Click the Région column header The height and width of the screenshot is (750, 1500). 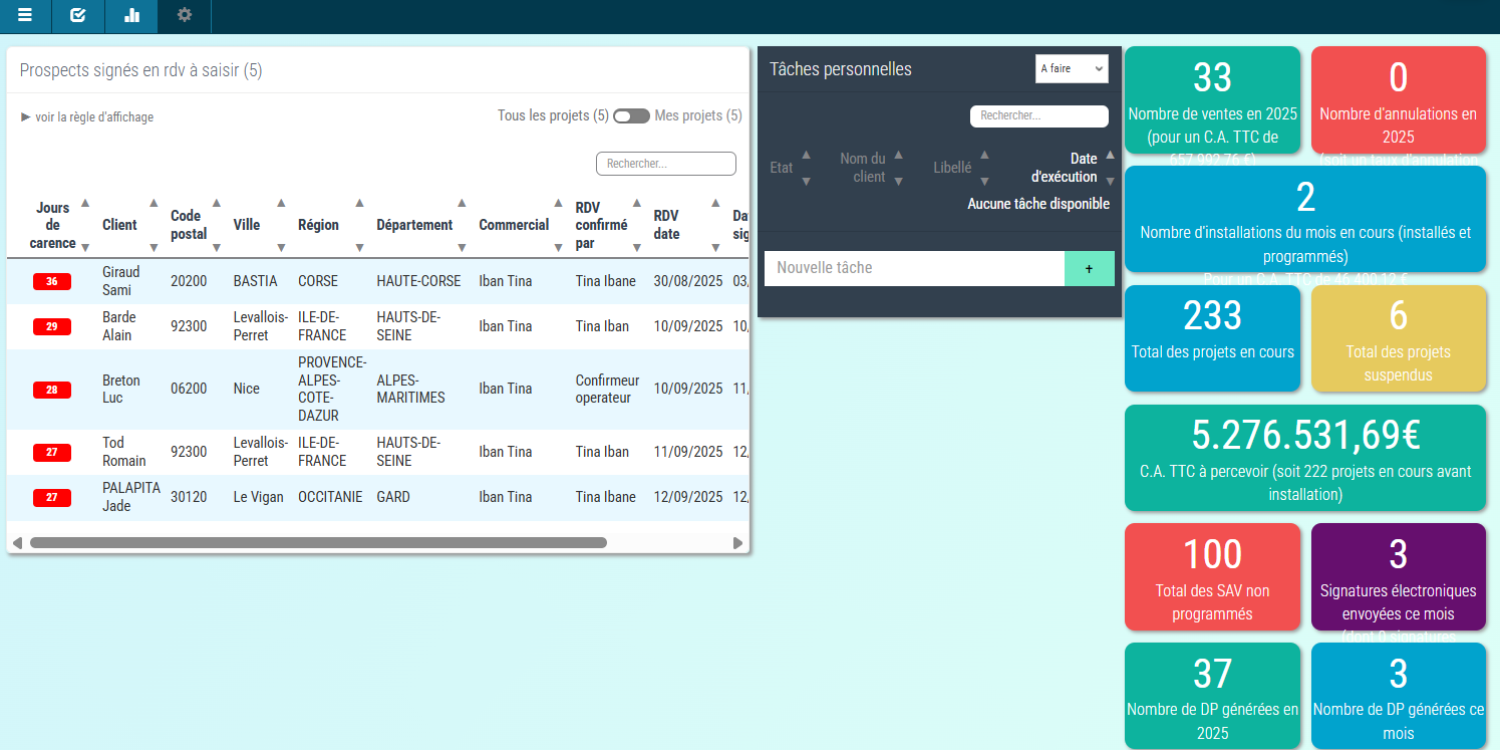(x=318, y=225)
